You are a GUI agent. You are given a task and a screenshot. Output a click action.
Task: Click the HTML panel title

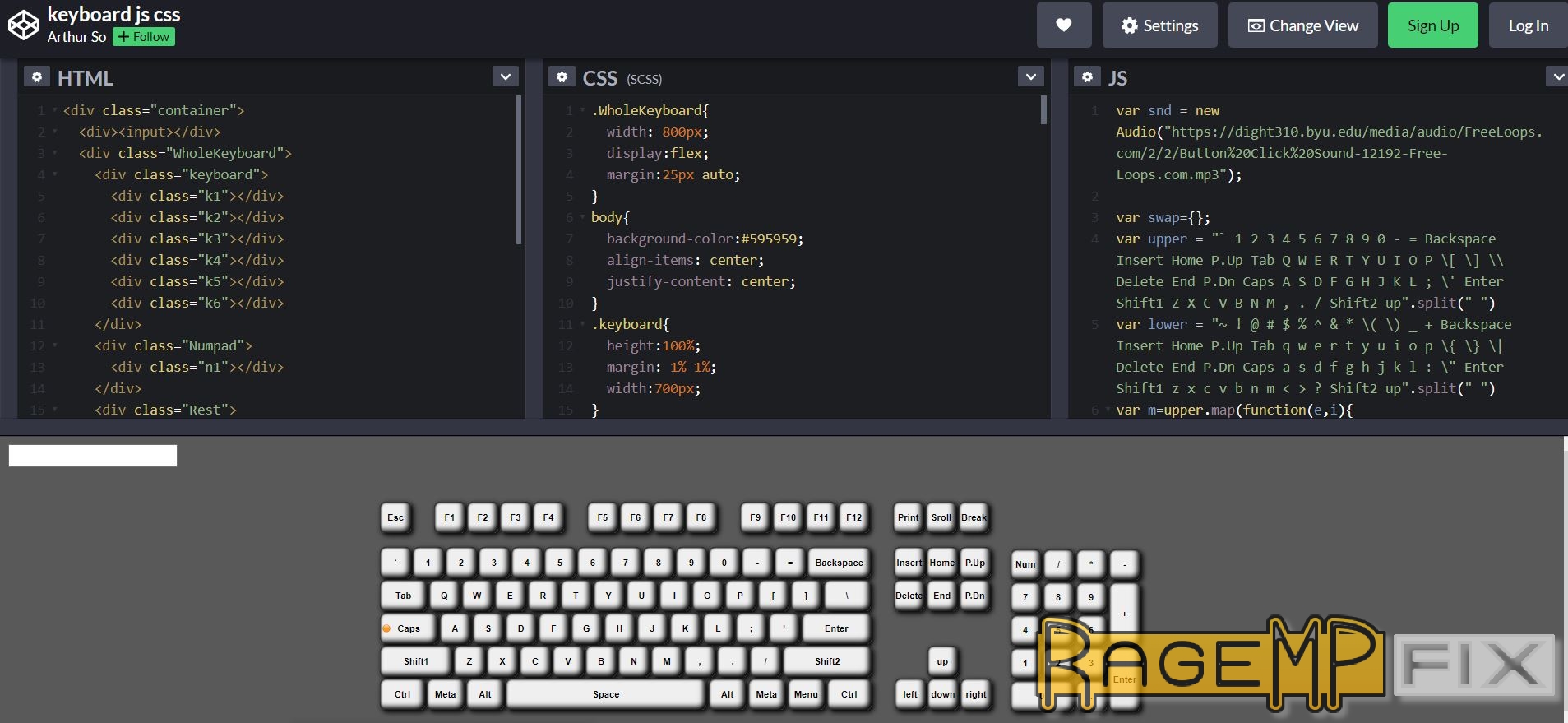coord(86,78)
